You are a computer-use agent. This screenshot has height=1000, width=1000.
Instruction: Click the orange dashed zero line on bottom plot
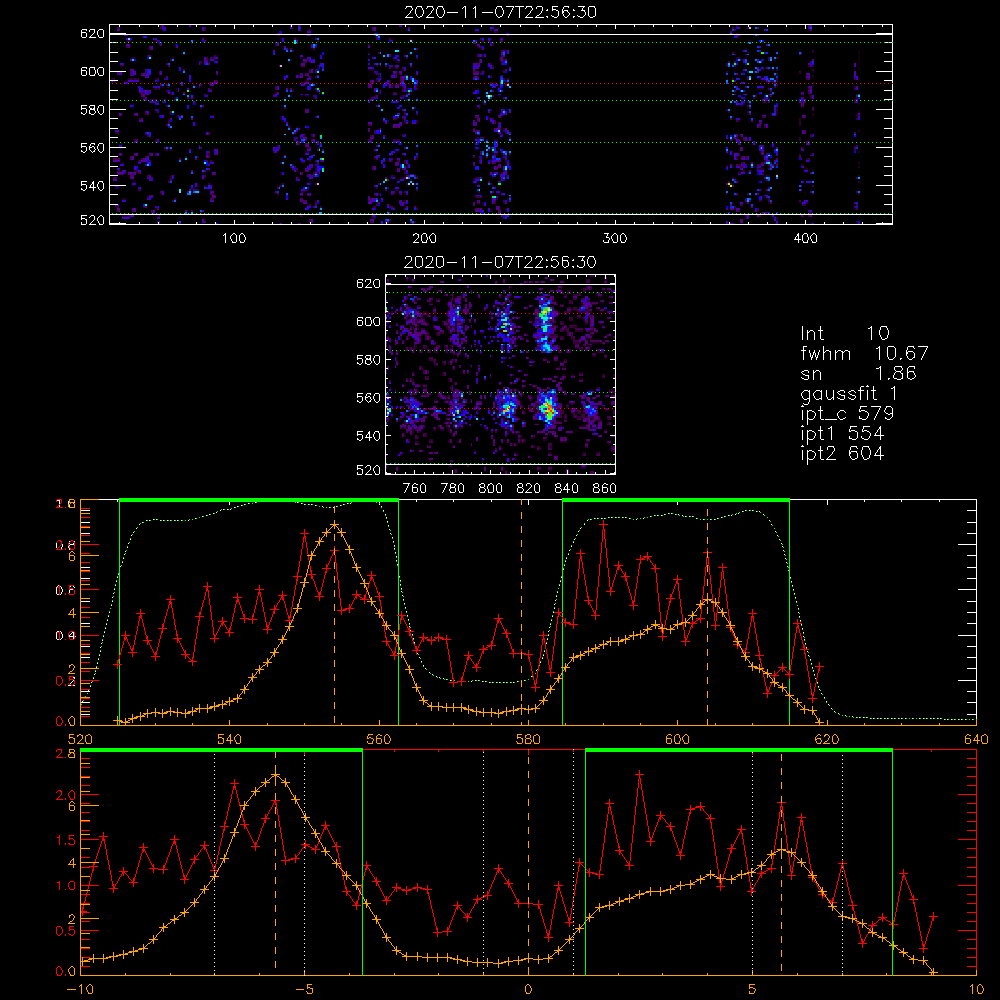[x=528, y=861]
